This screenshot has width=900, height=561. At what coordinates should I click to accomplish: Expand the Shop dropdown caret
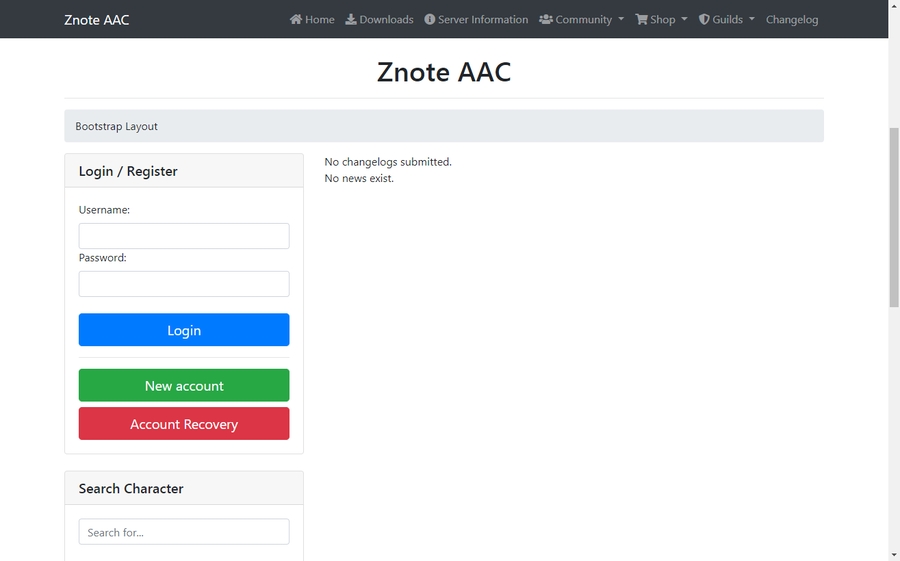pos(684,20)
